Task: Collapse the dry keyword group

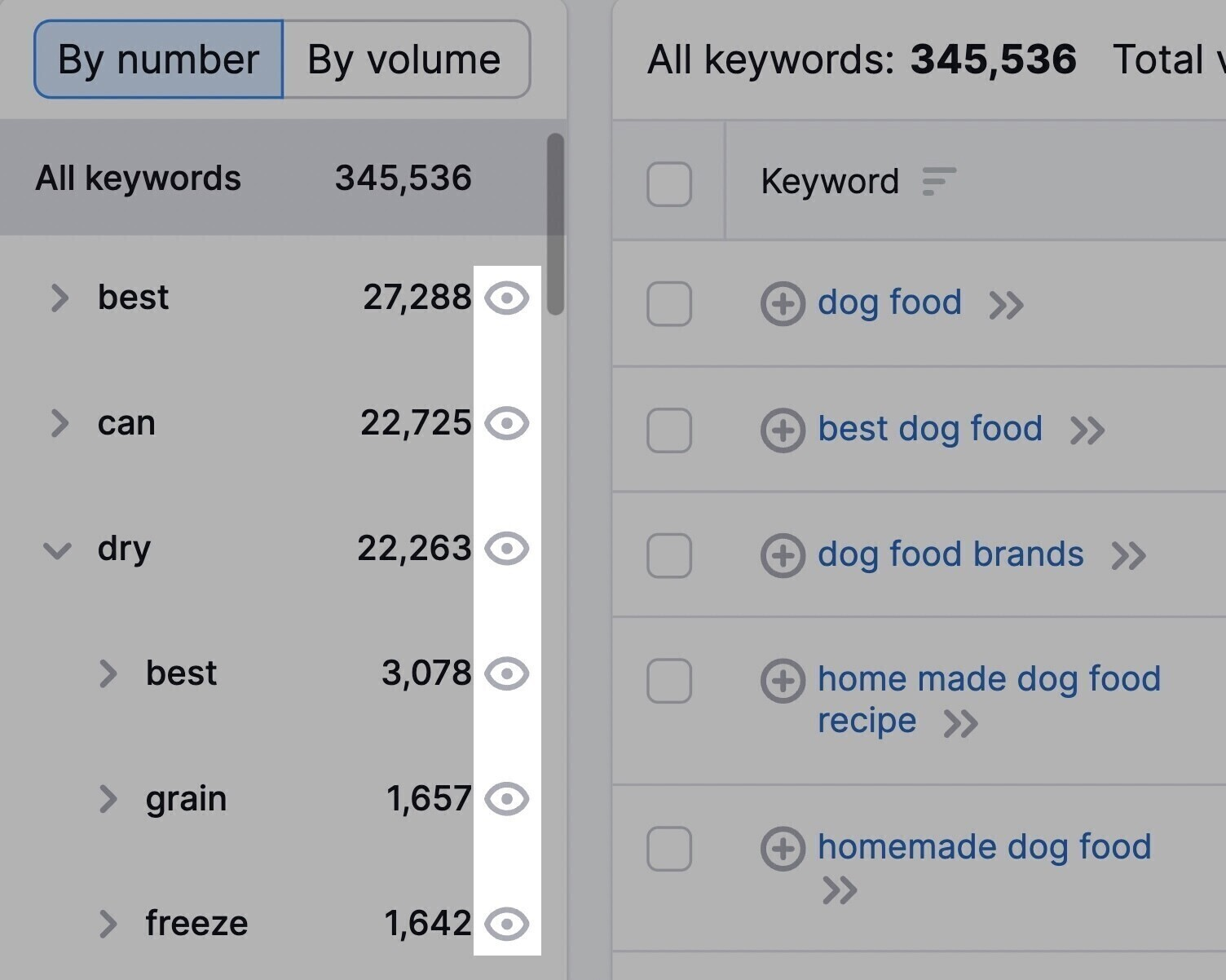Action: (x=57, y=550)
